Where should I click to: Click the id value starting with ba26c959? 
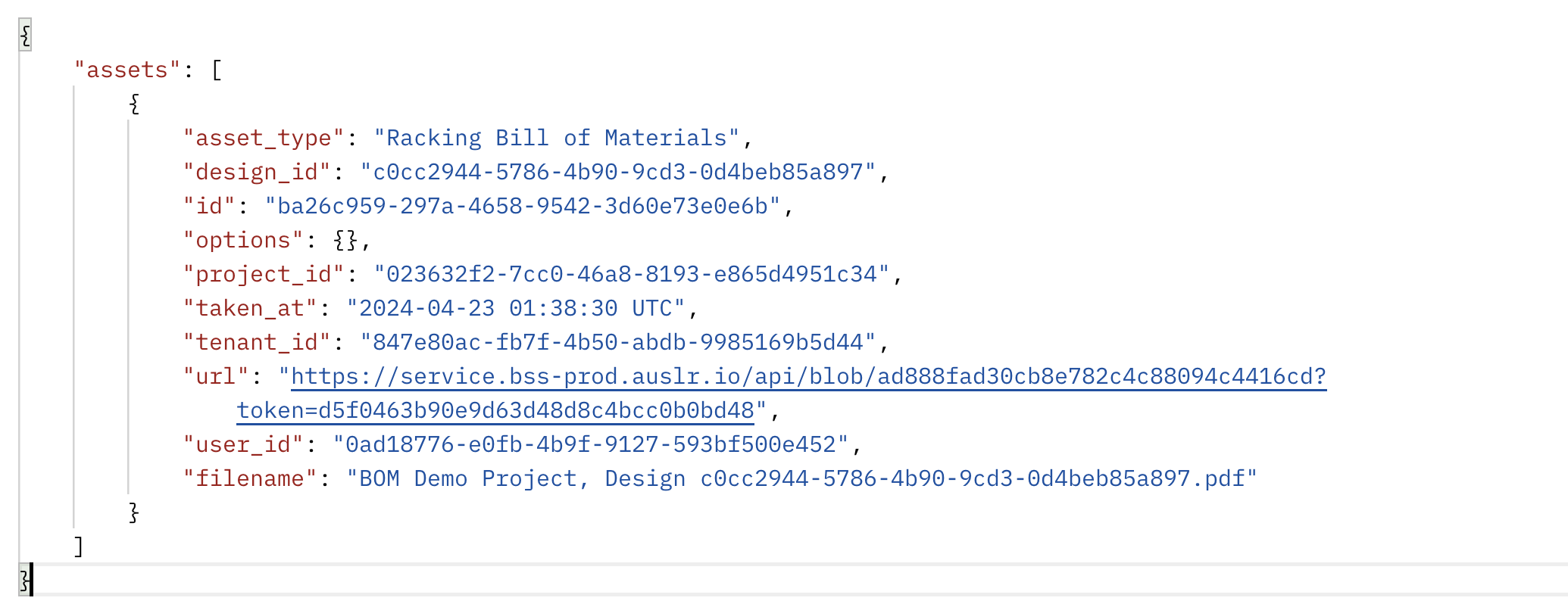tap(522, 207)
